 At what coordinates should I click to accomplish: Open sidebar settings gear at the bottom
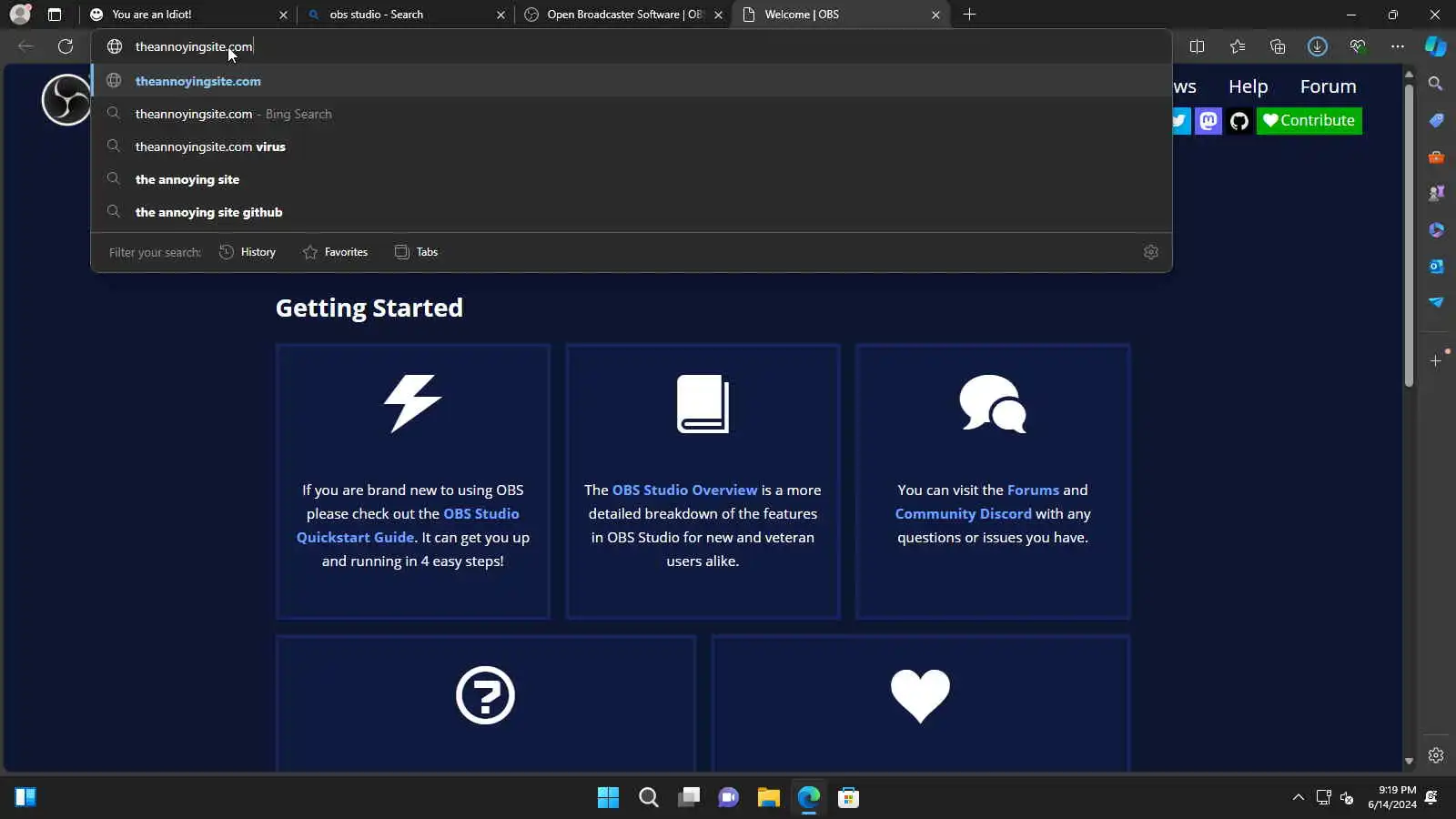point(1436,755)
